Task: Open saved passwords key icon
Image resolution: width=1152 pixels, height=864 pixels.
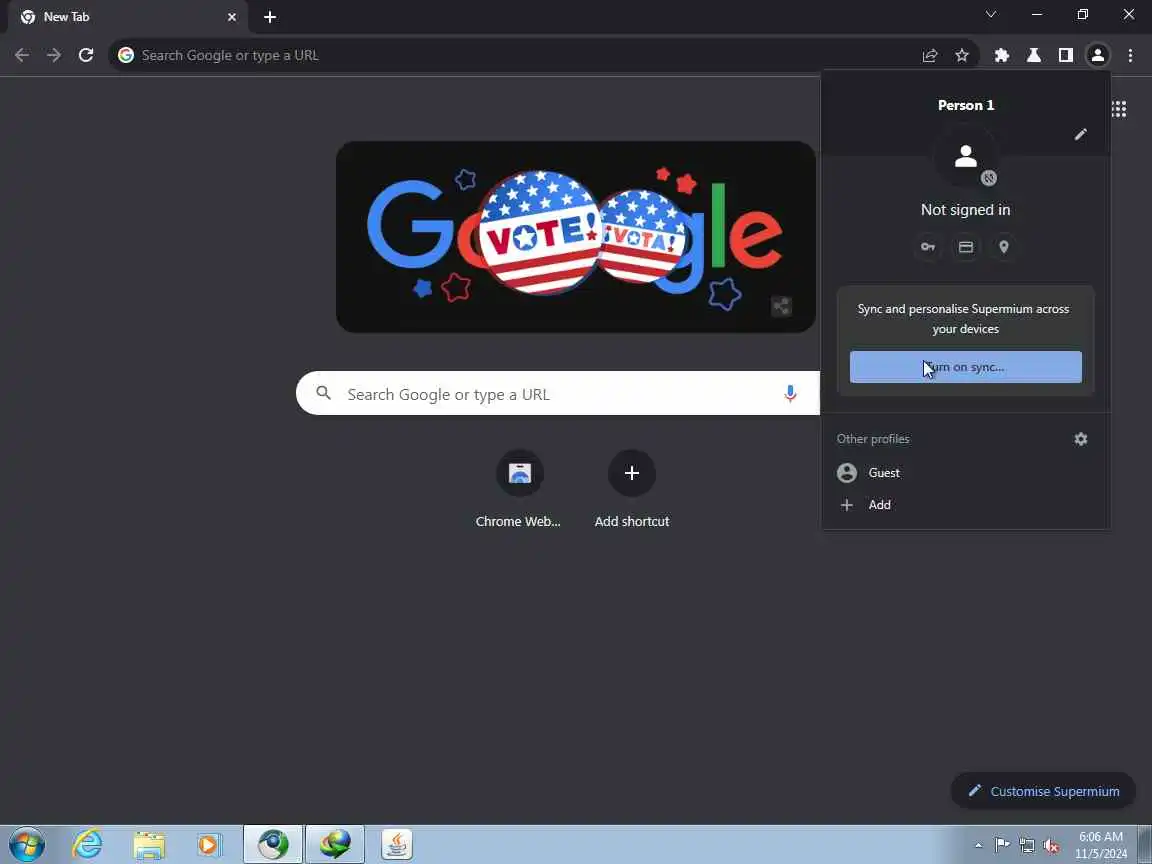Action: (928, 247)
